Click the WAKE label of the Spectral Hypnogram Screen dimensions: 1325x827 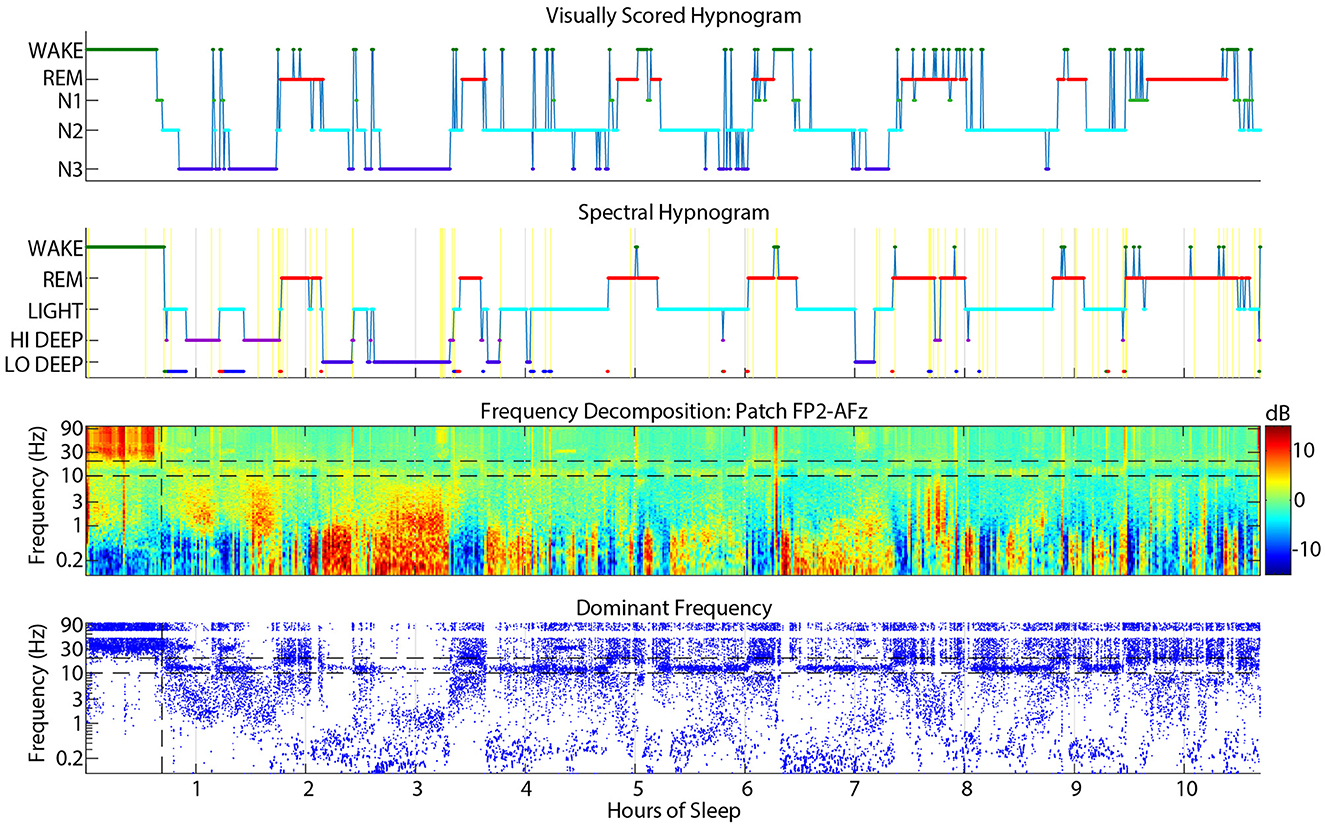[57, 247]
